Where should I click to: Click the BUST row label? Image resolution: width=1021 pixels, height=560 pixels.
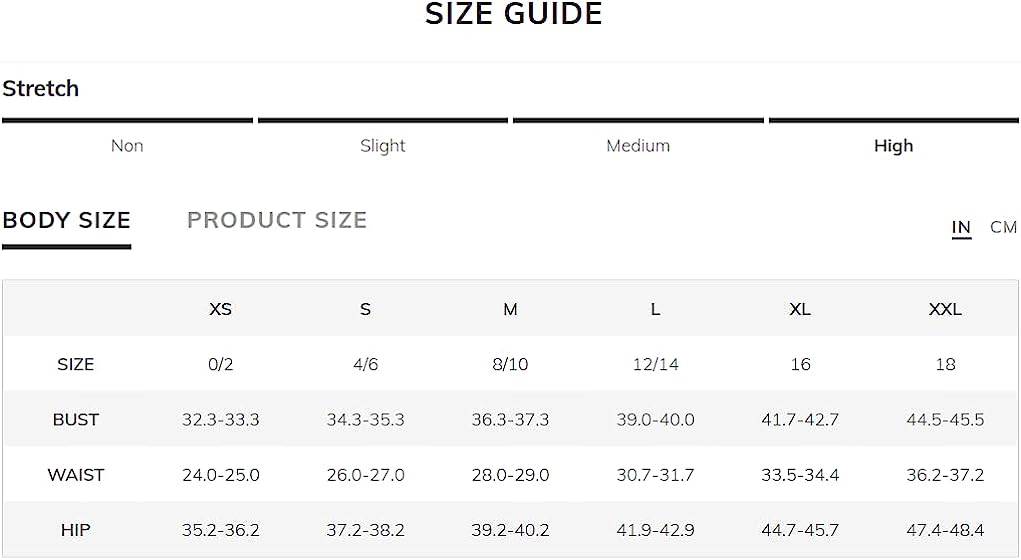(76, 419)
